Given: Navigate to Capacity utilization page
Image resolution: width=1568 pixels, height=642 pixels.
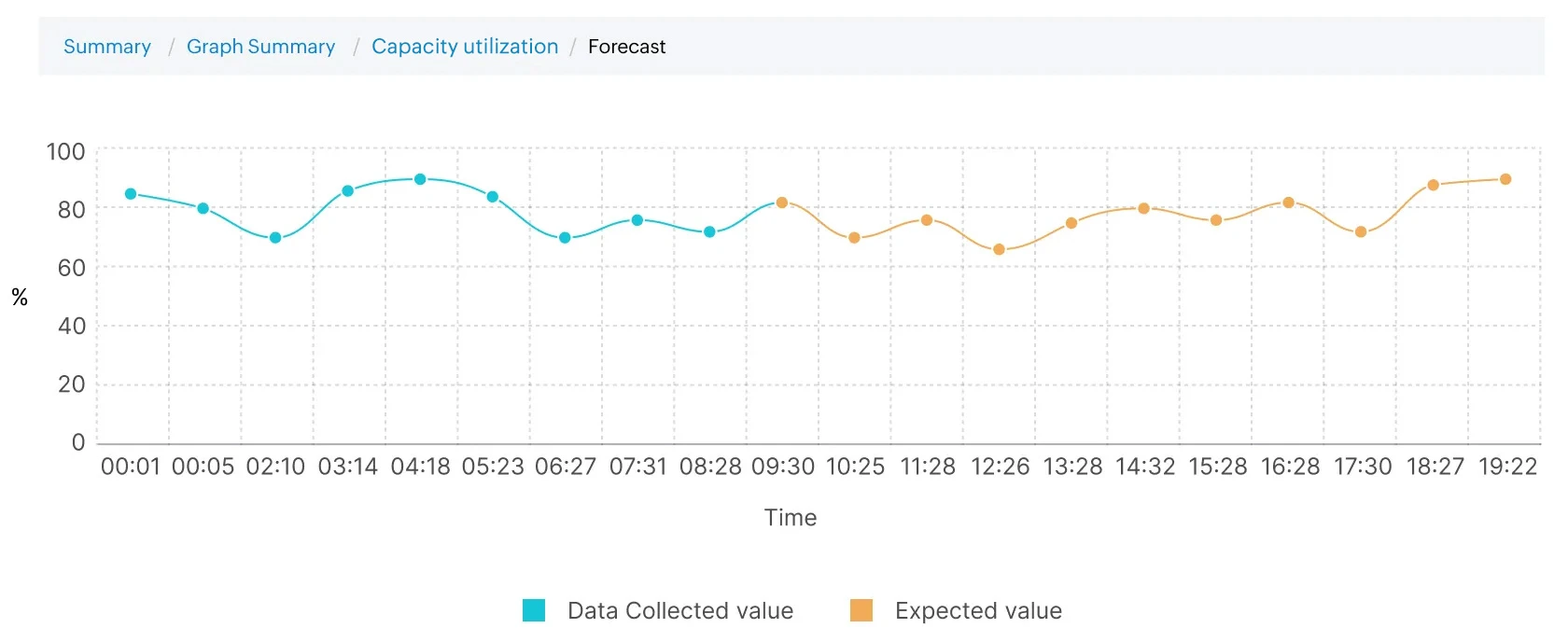Looking at the screenshot, I should point(464,47).
